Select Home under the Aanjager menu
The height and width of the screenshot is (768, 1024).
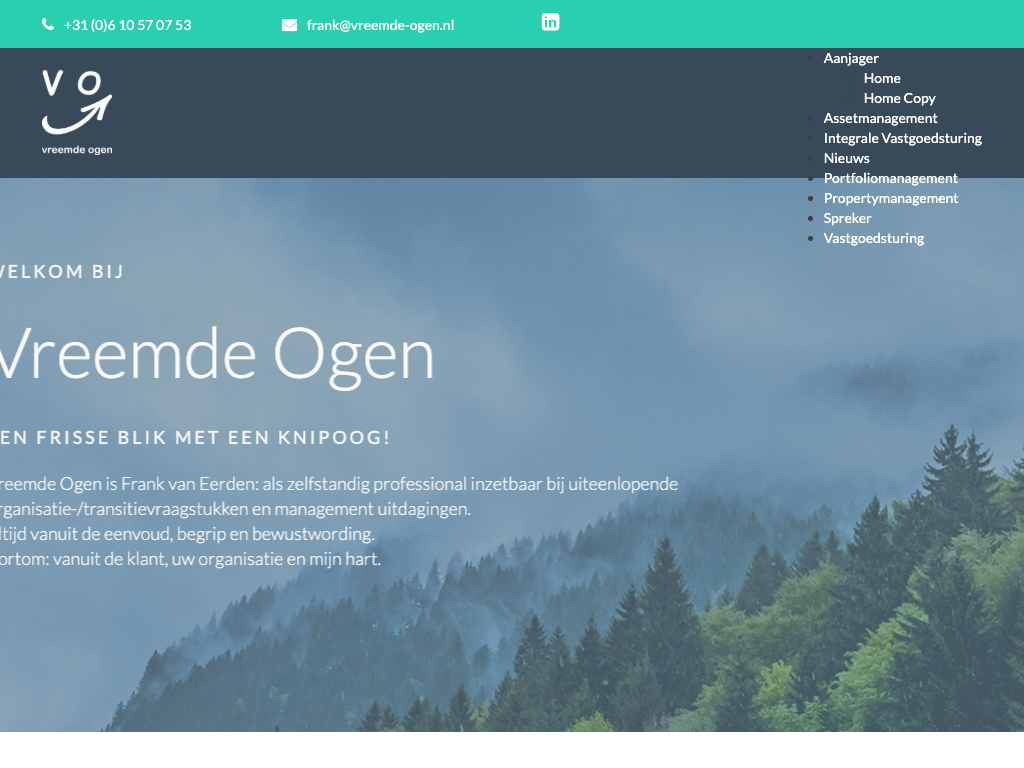tap(882, 78)
